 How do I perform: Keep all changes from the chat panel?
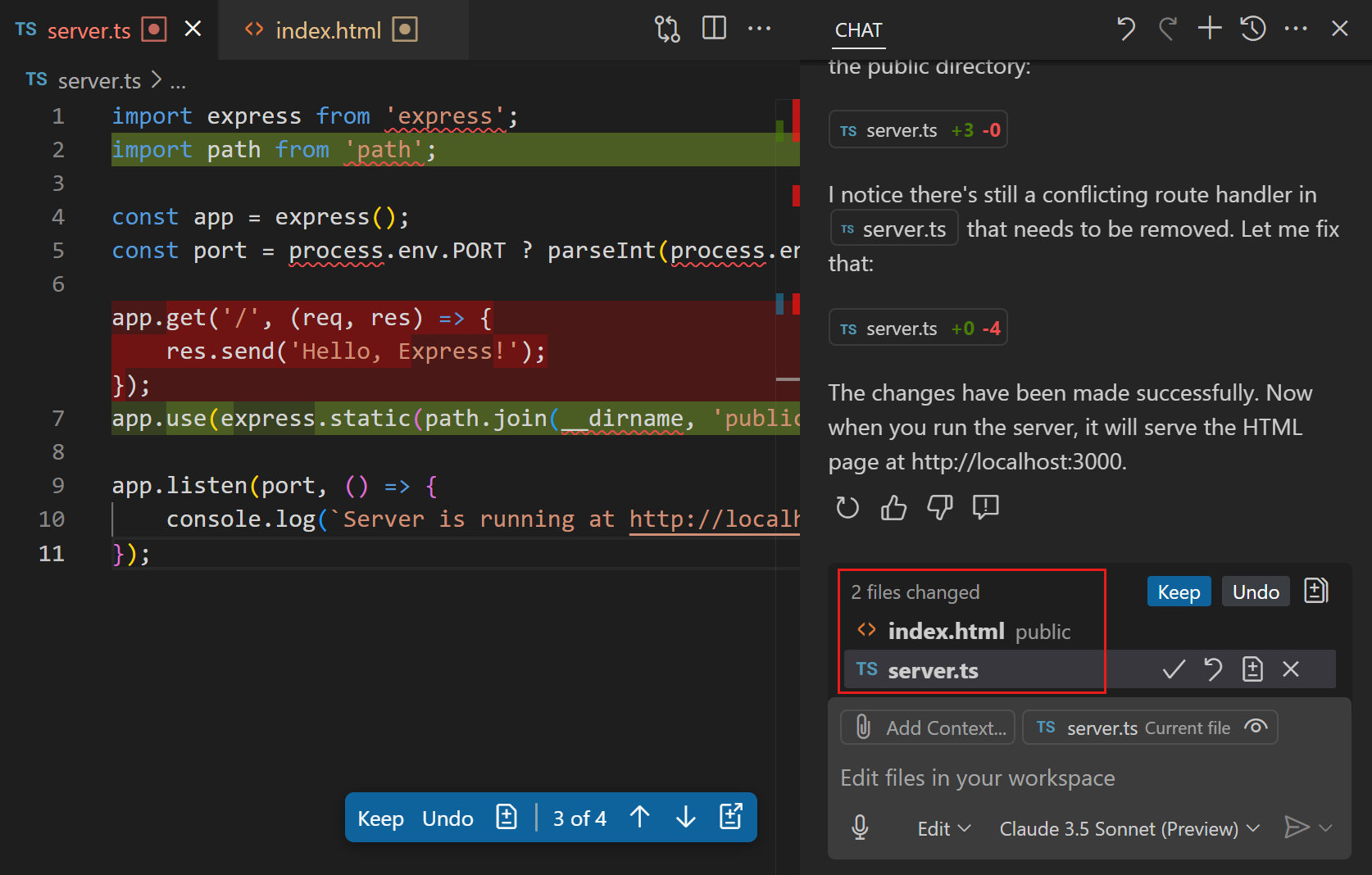point(1179,591)
